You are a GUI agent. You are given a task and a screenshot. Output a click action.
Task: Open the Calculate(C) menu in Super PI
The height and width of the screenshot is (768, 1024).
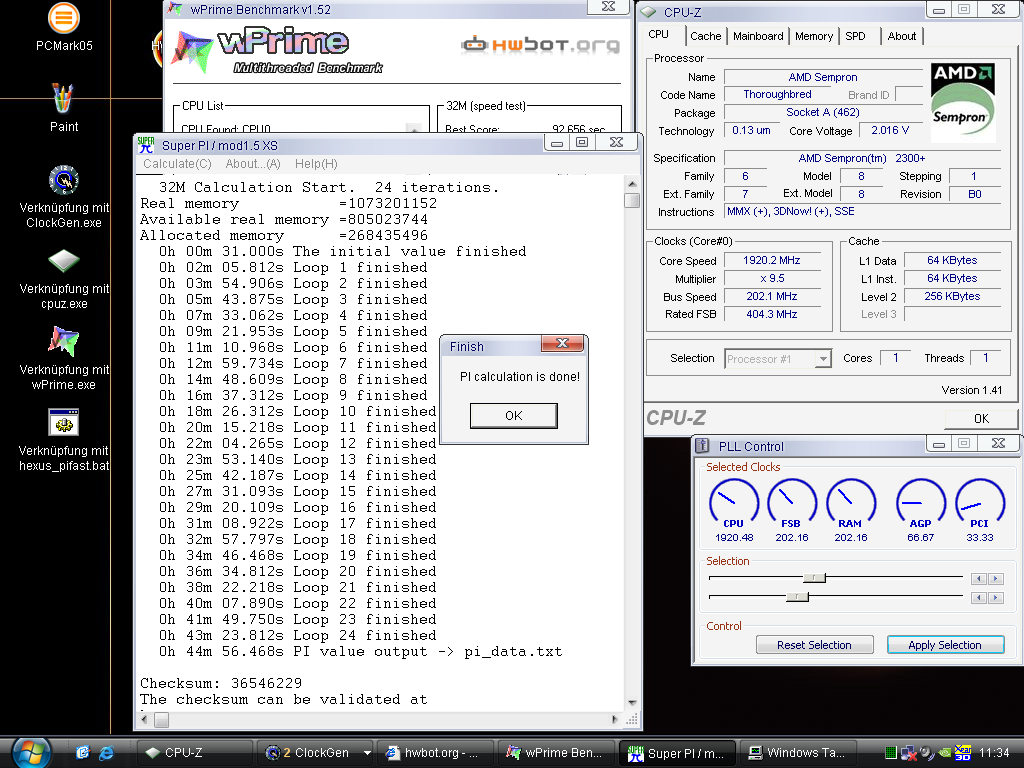pyautogui.click(x=177, y=164)
